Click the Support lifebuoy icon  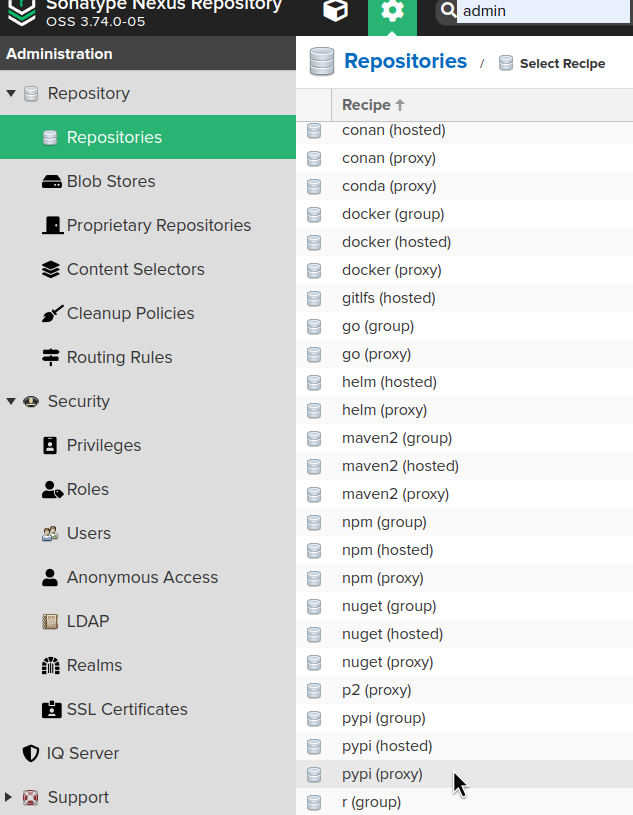[31, 797]
